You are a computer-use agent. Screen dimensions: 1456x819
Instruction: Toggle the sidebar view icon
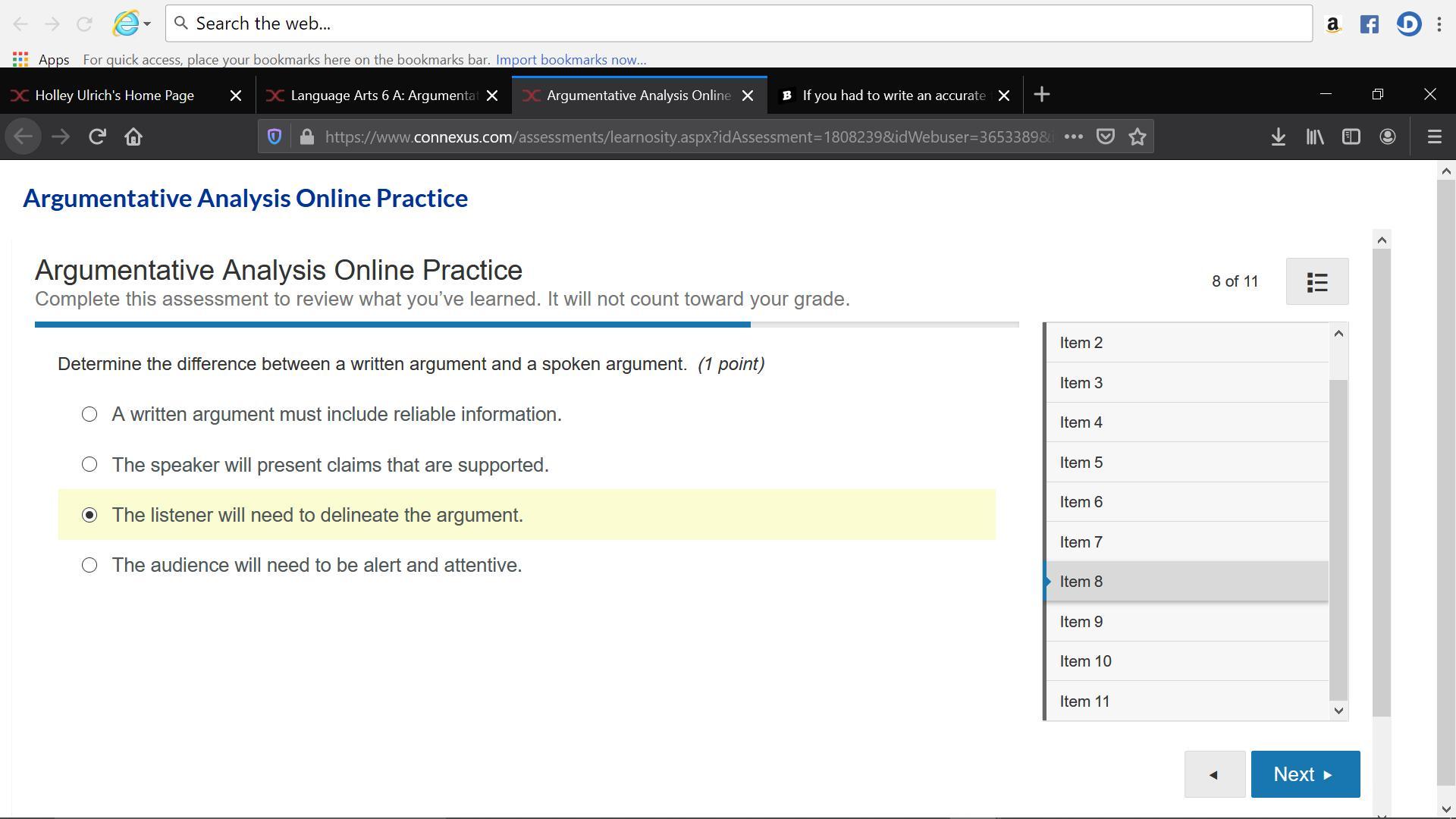[1351, 137]
